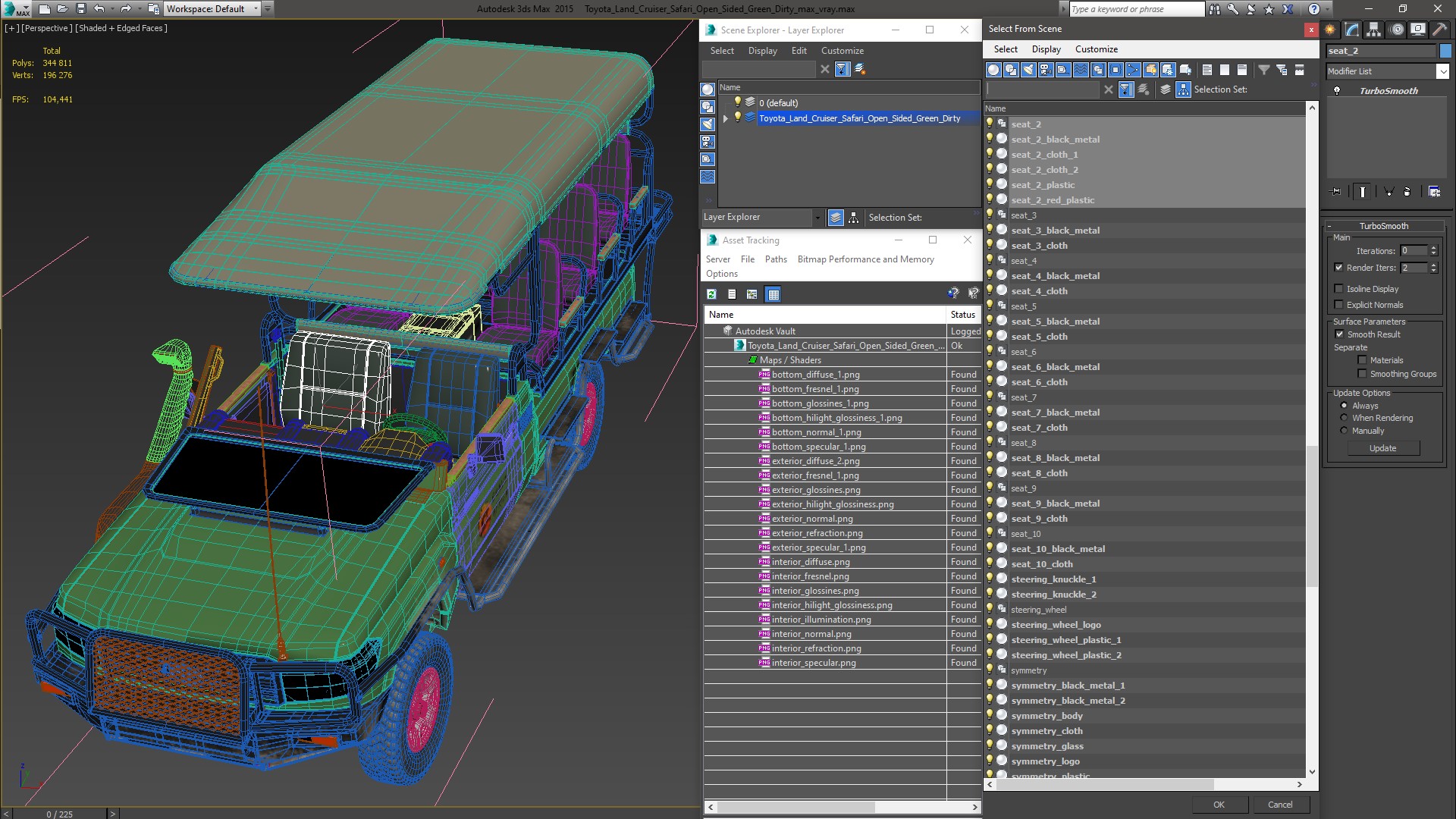Enable Separate by Materials checkbox
Image resolution: width=1456 pixels, height=819 pixels.
tap(1363, 360)
